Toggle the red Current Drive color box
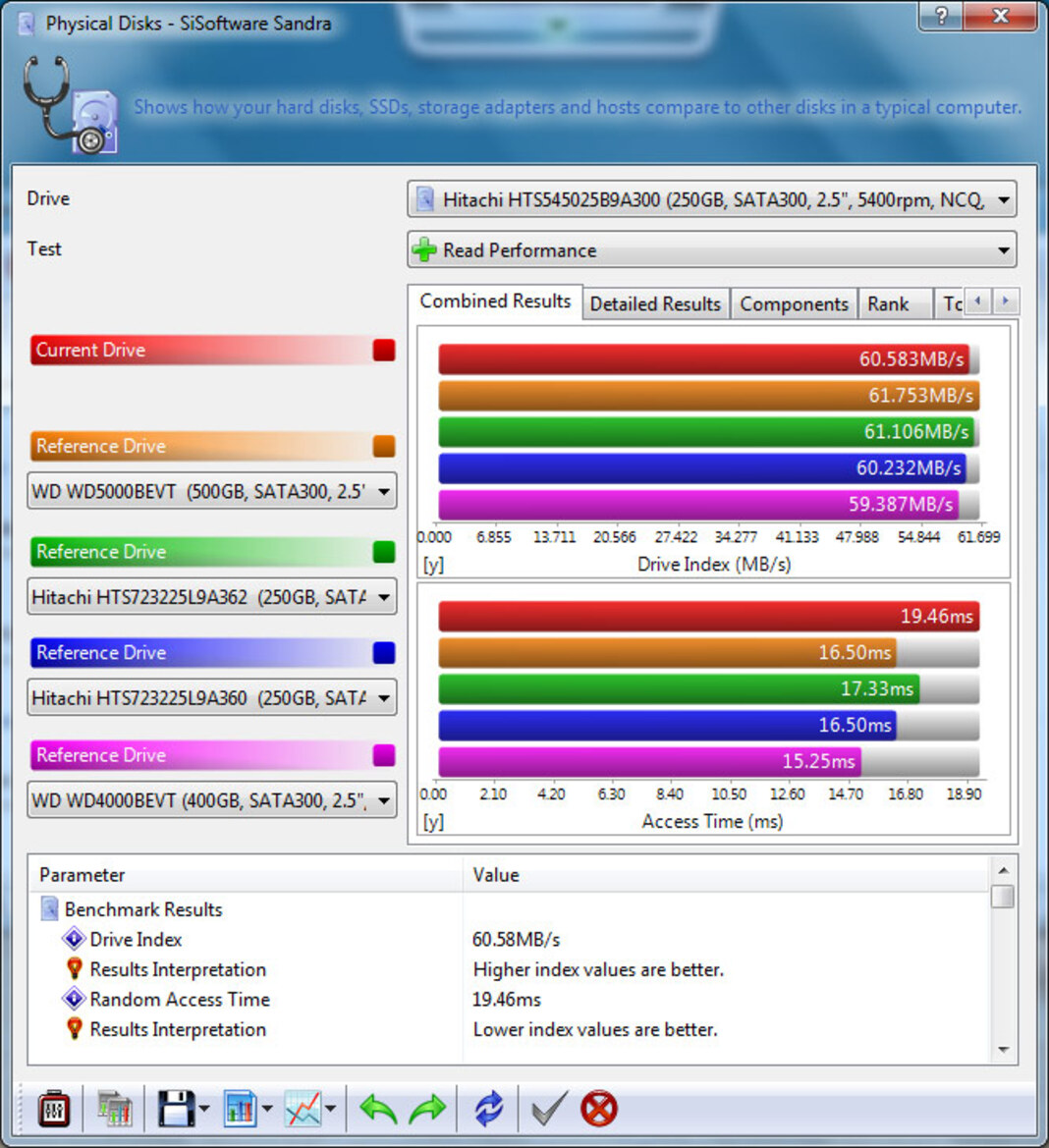The image size is (1049, 1148). 384,350
